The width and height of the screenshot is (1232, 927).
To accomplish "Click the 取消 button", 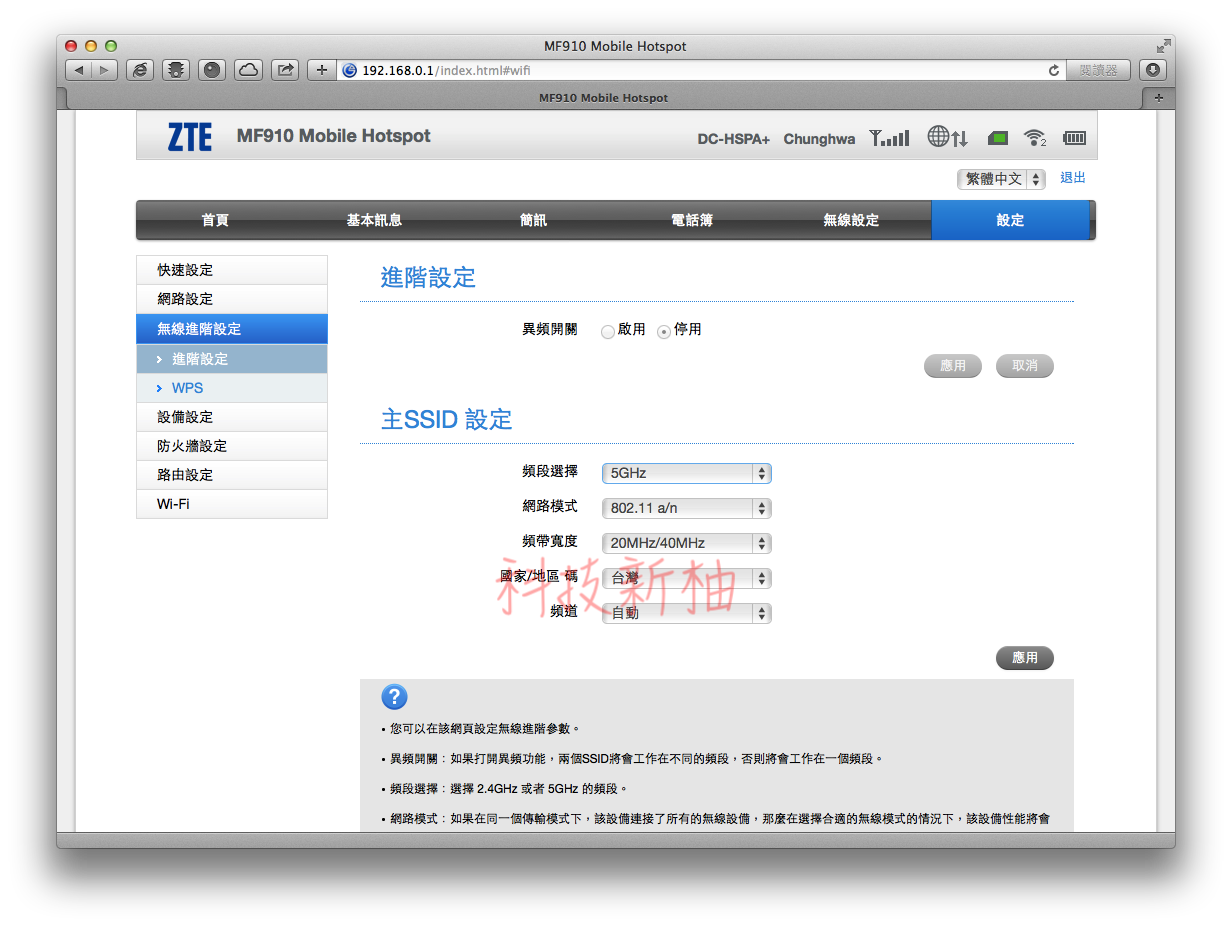I will point(1025,366).
